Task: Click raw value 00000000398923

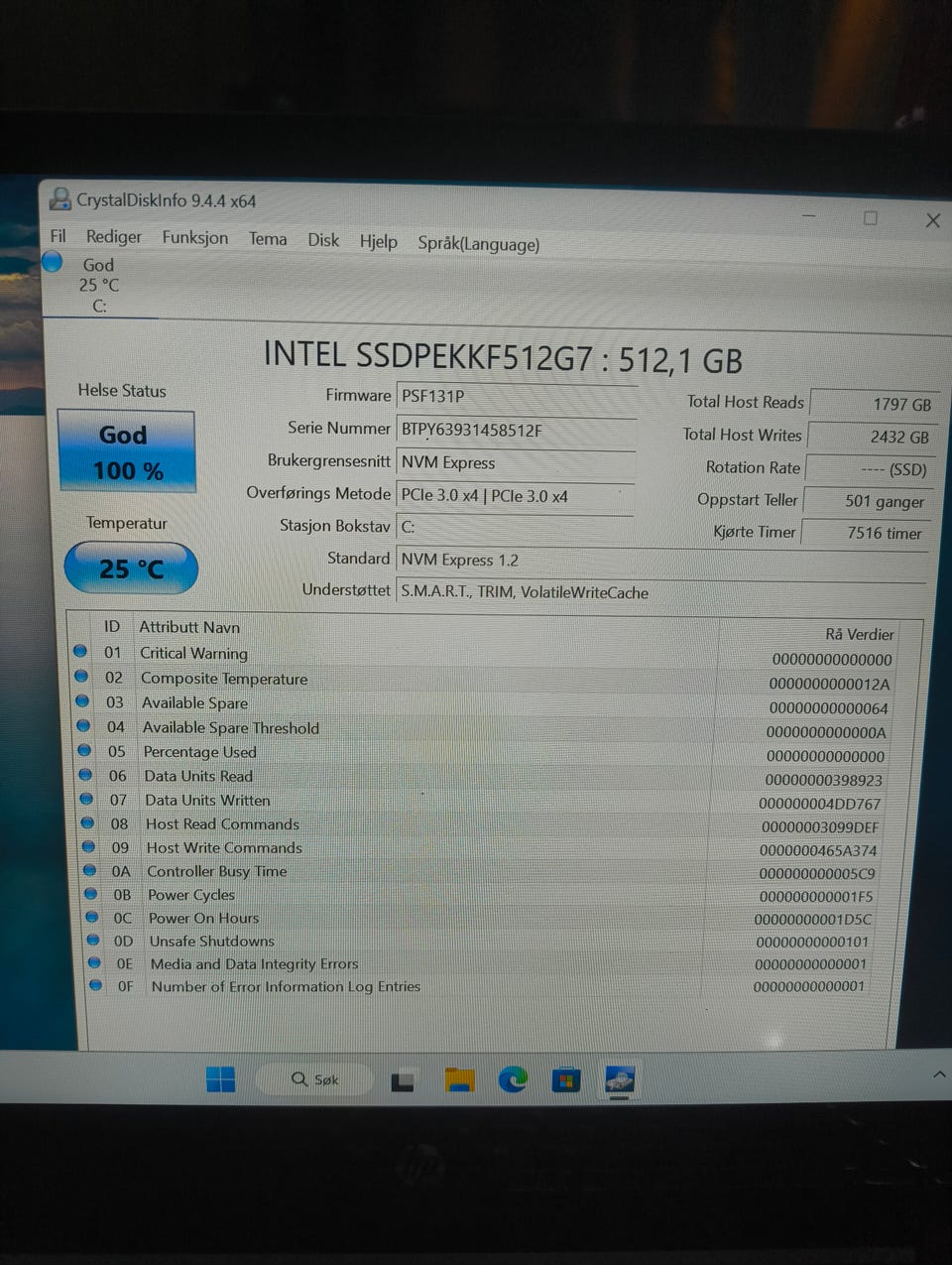Action: (x=823, y=781)
